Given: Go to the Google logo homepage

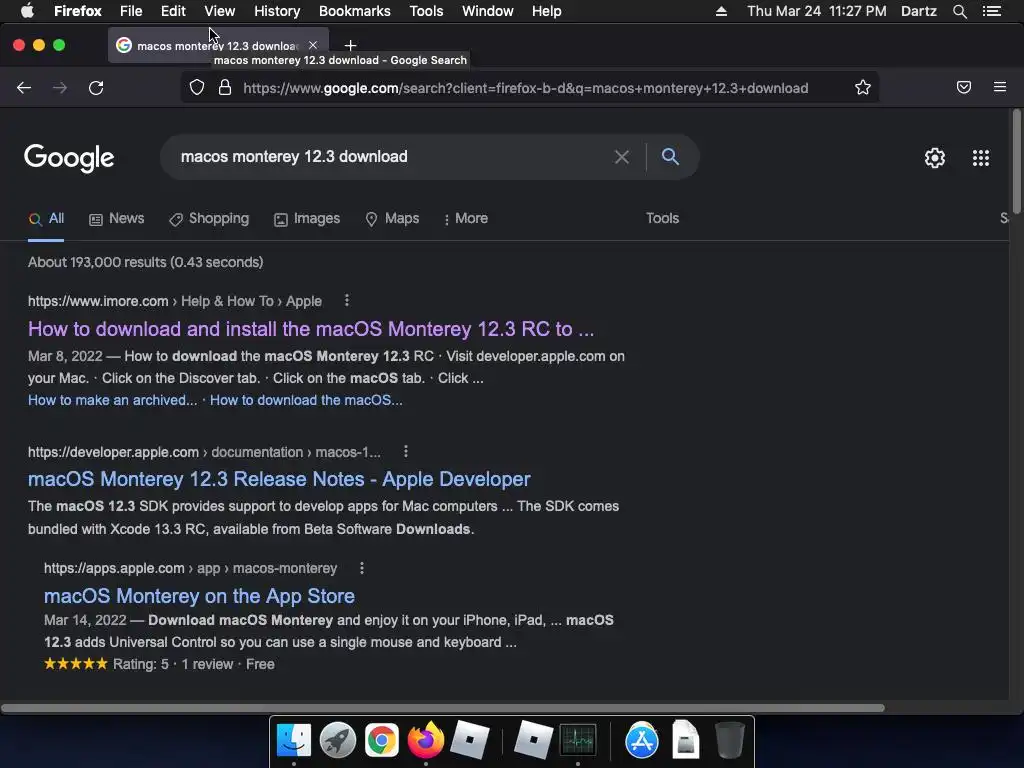Looking at the screenshot, I should point(69,157).
